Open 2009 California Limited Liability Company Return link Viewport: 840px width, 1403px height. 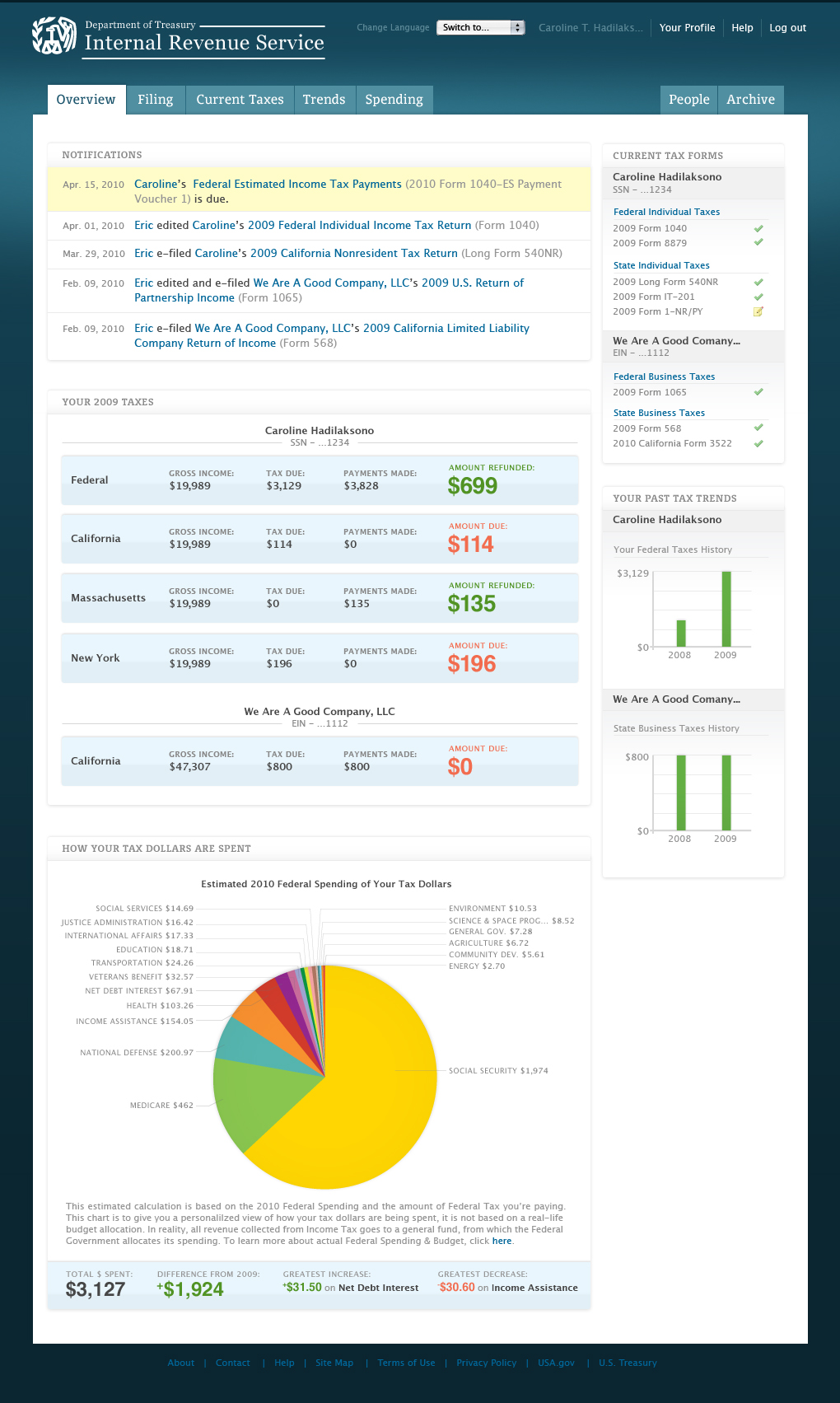coord(332,335)
